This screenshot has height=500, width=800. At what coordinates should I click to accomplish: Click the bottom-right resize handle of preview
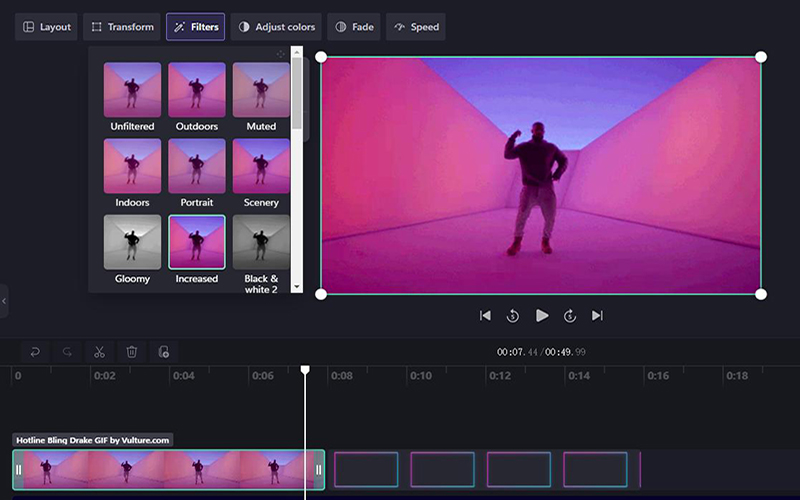point(761,294)
